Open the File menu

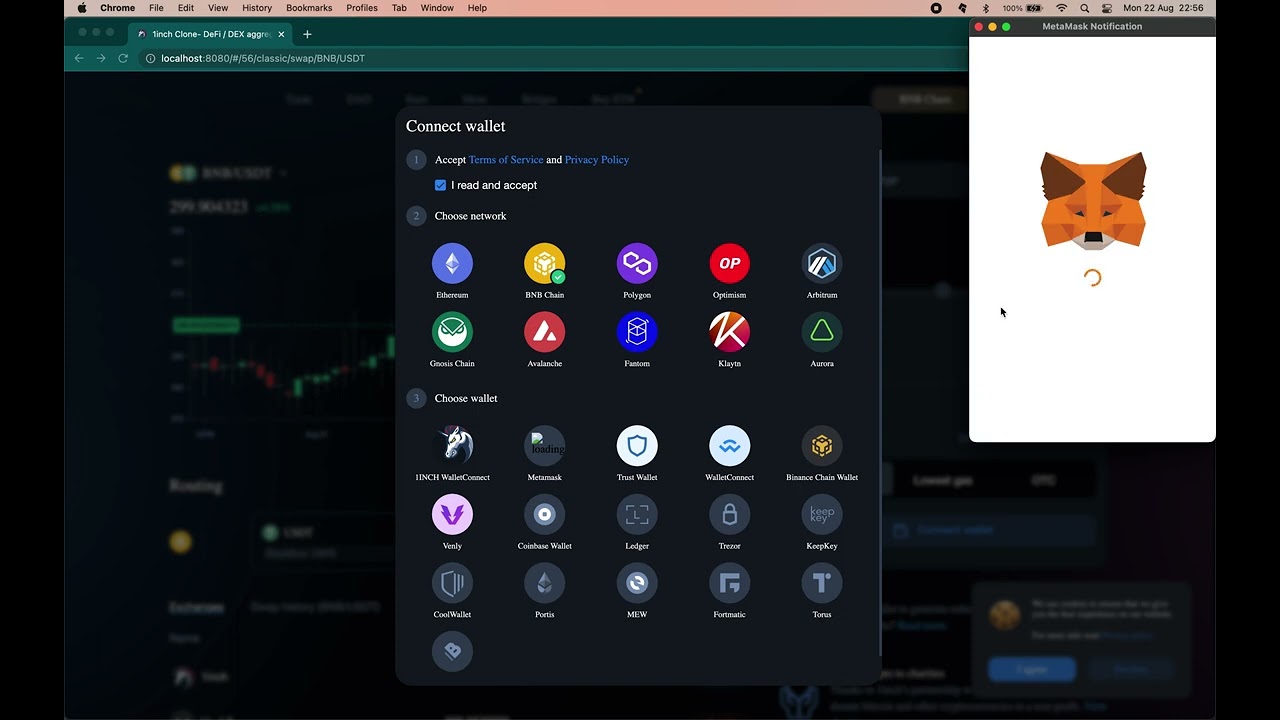[x=156, y=8]
